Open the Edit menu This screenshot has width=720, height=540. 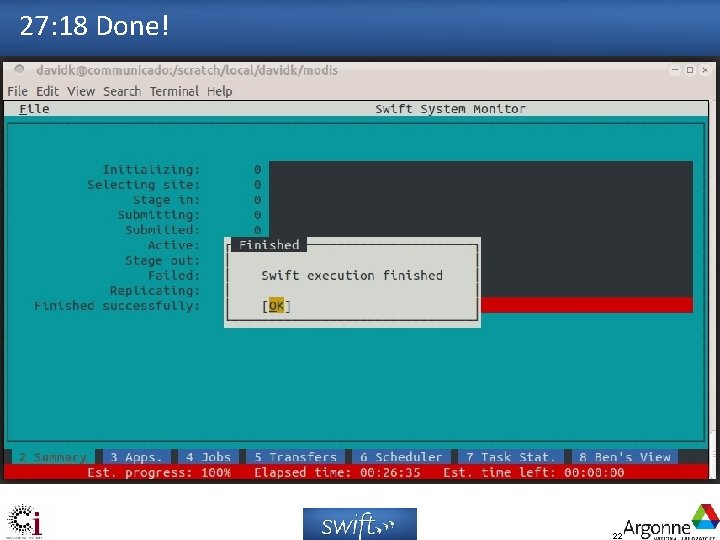[x=48, y=91]
